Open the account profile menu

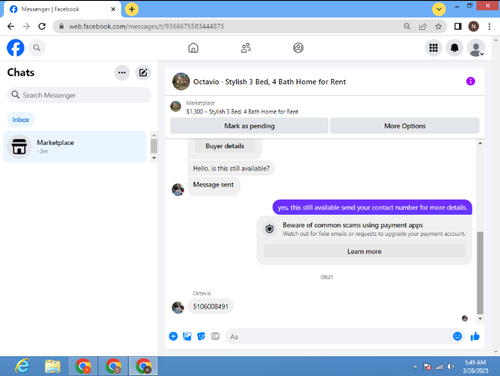476,48
